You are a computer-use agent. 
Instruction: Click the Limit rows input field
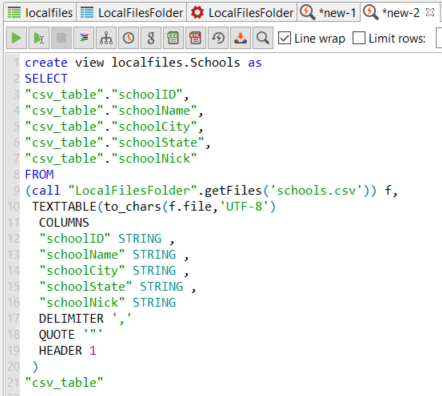(x=439, y=38)
